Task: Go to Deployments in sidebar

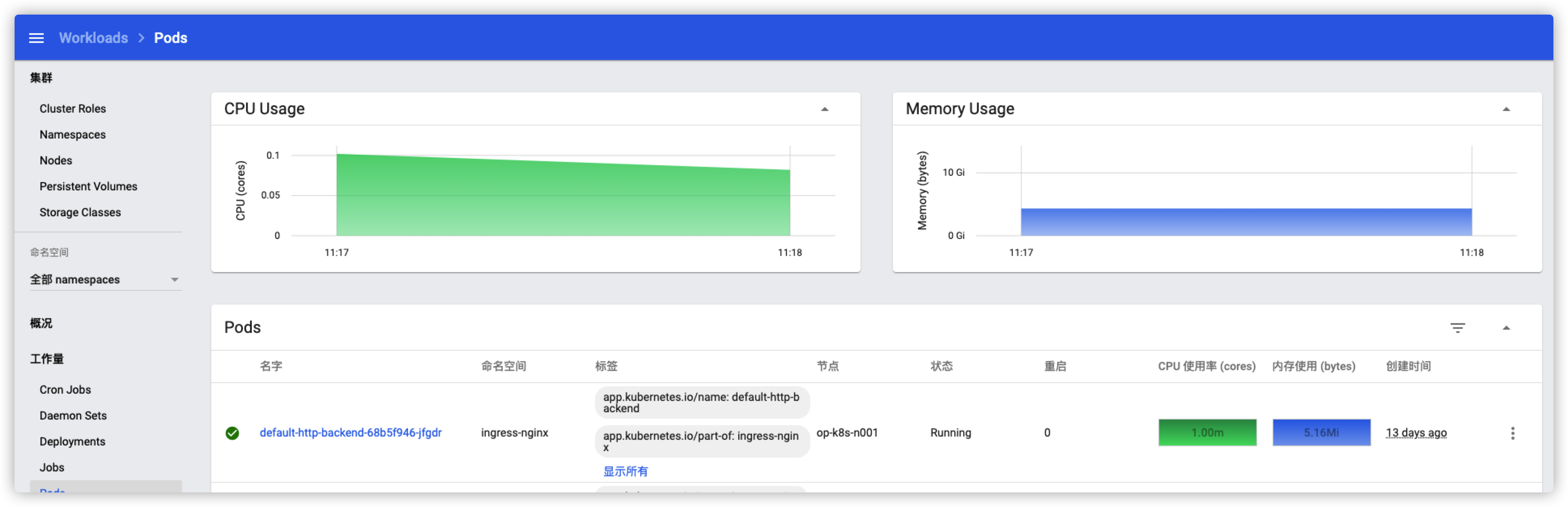Action: coord(72,441)
